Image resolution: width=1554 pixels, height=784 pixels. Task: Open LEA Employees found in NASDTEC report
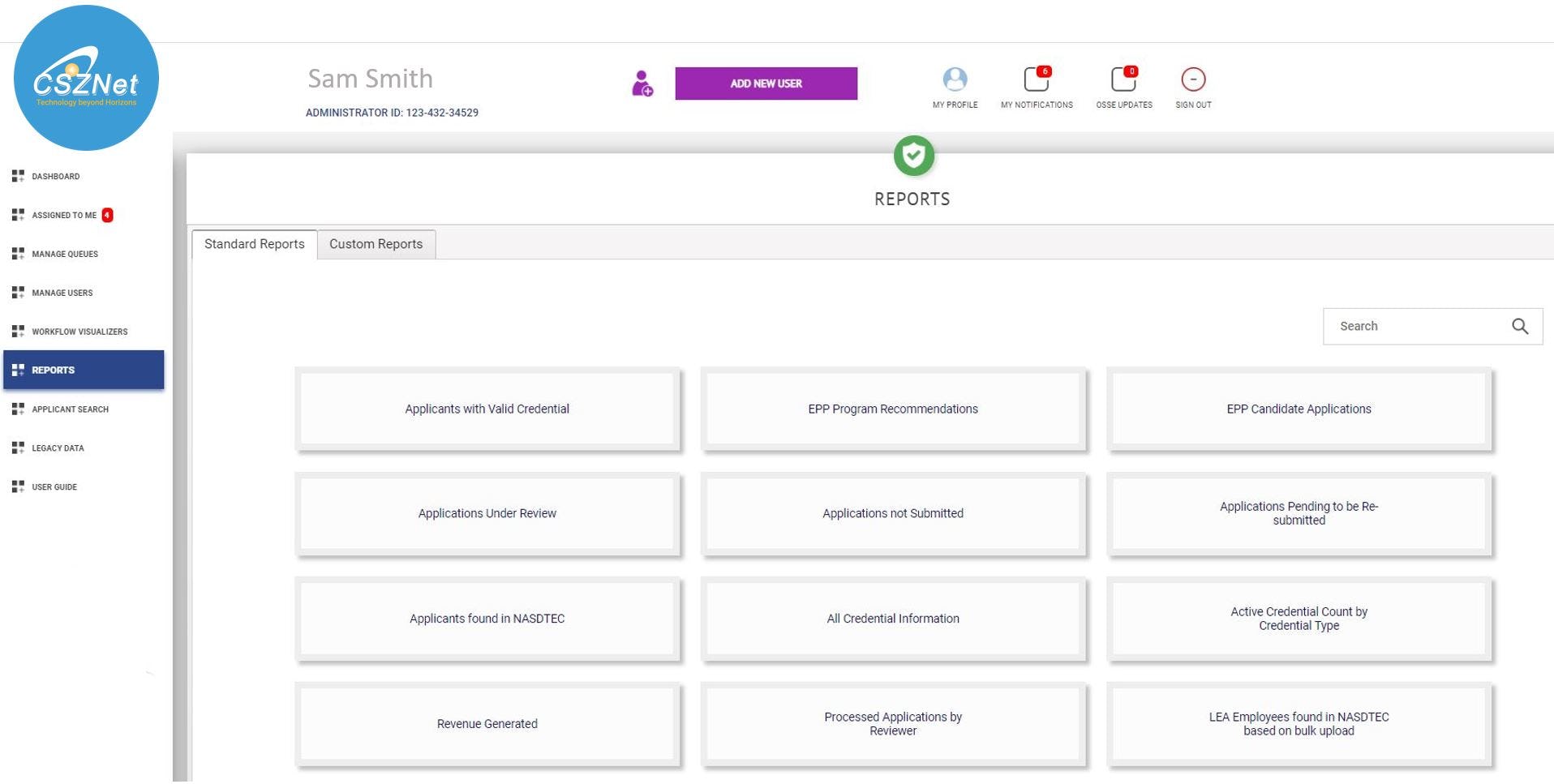1299,723
